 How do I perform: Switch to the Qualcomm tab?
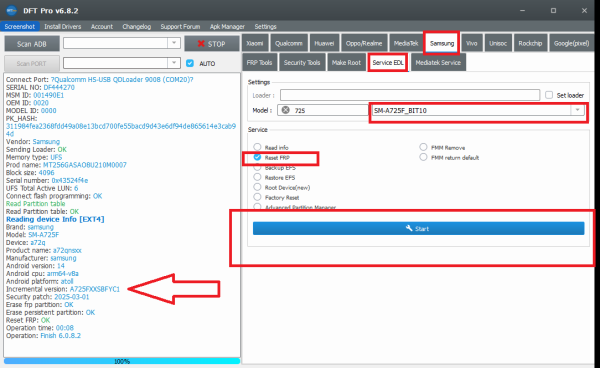pos(289,43)
